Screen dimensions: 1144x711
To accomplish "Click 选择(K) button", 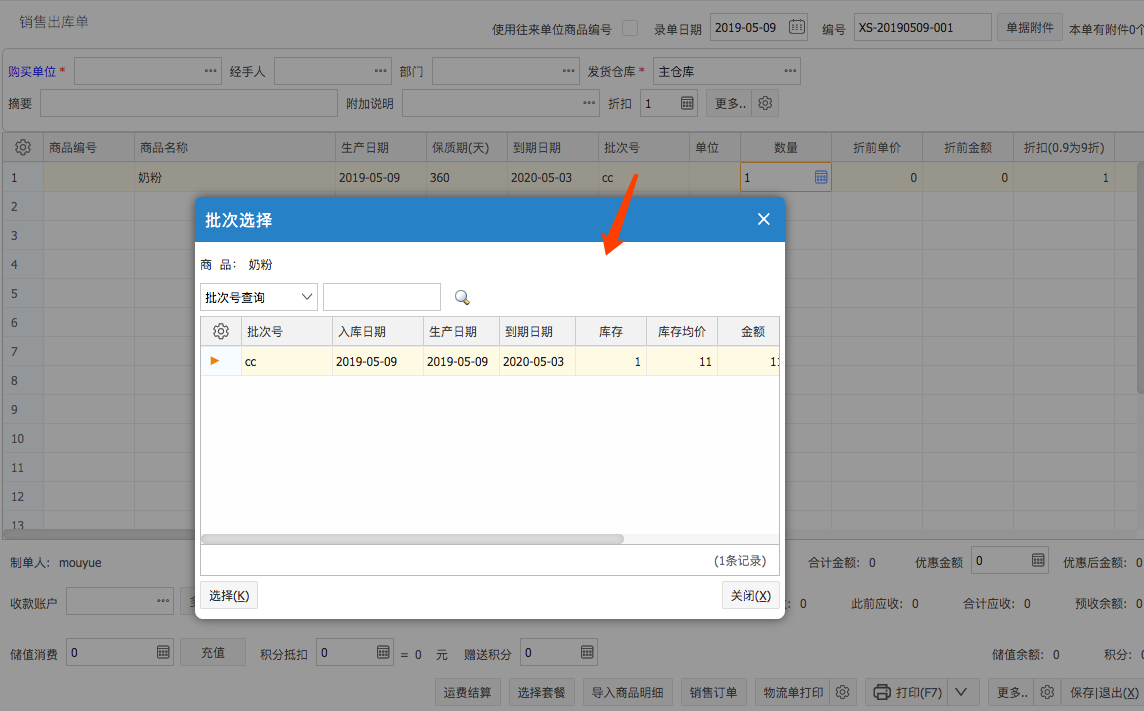I will [x=229, y=596].
